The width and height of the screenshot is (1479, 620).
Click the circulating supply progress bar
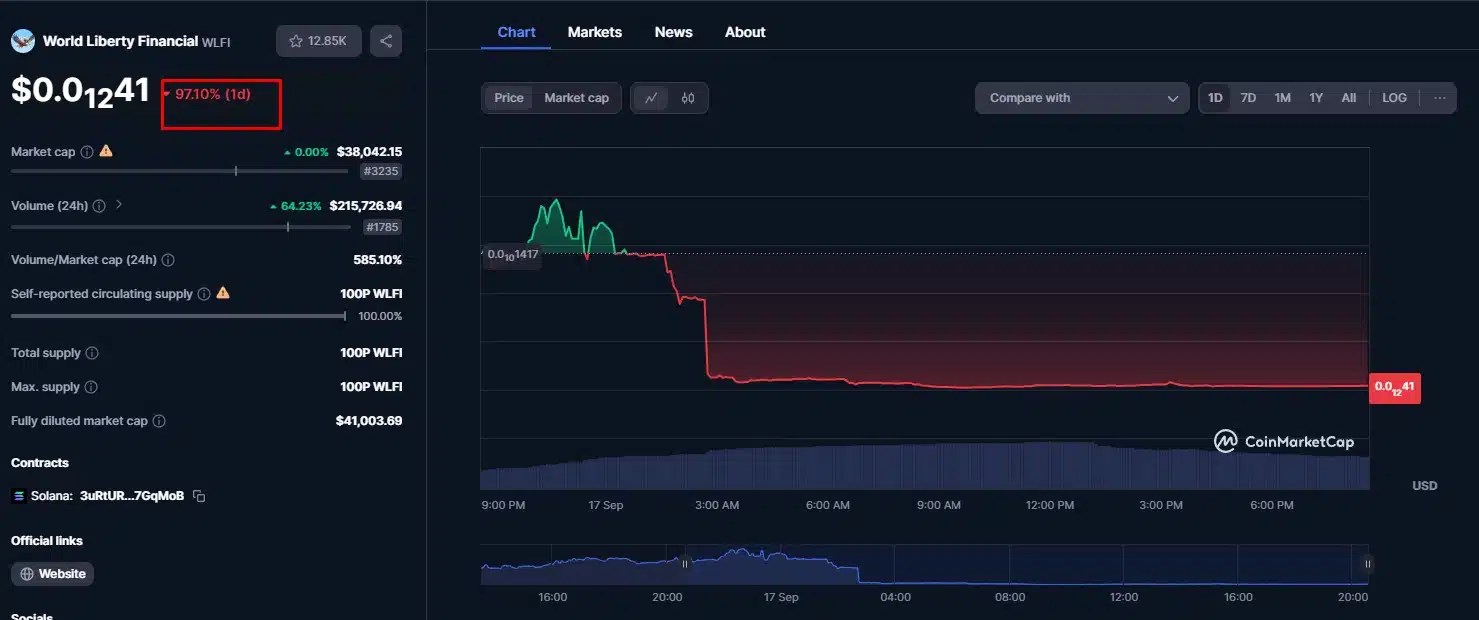(178, 316)
